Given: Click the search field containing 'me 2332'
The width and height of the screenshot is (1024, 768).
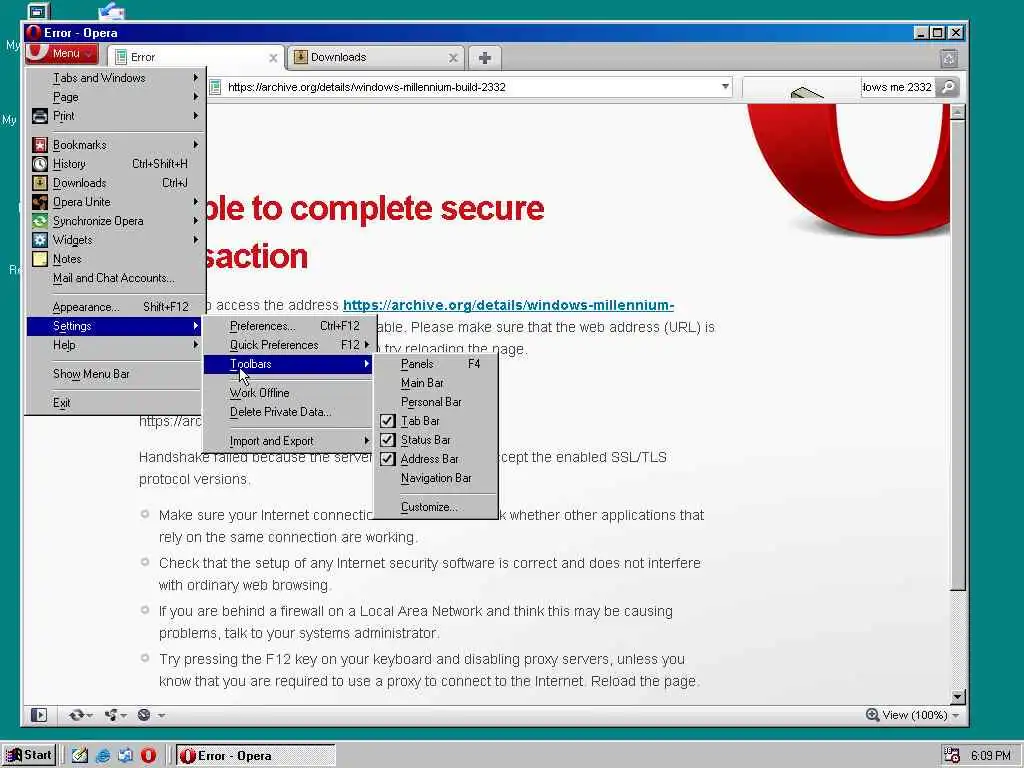Looking at the screenshot, I should (x=896, y=87).
